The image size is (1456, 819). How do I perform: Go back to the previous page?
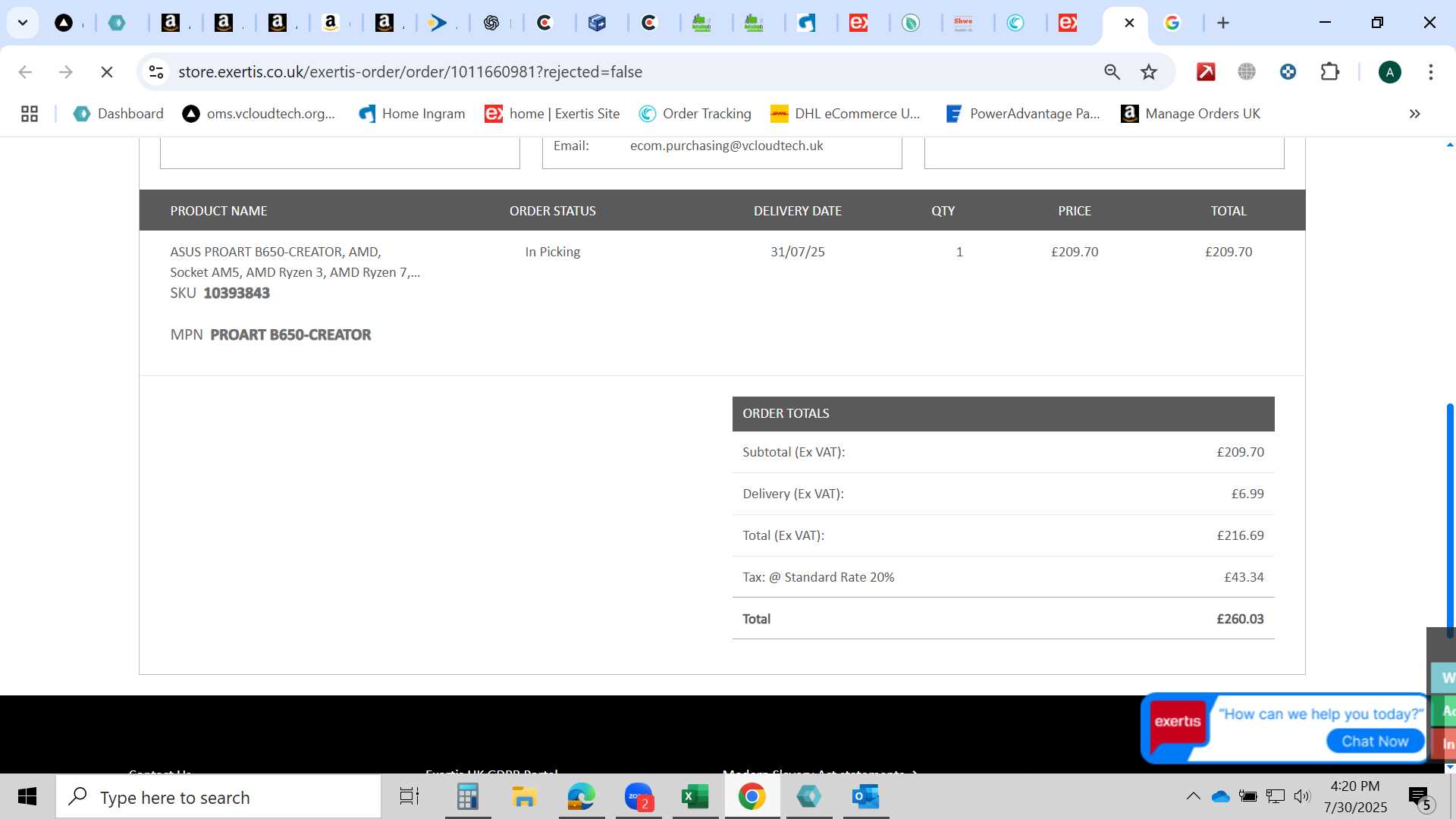pyautogui.click(x=25, y=72)
